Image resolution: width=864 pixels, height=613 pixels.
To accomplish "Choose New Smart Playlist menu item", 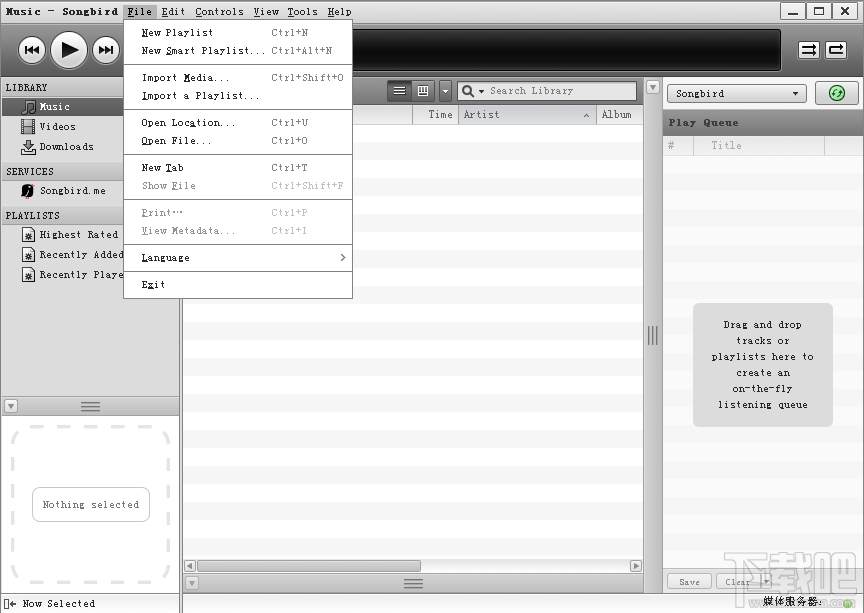I will (238, 51).
